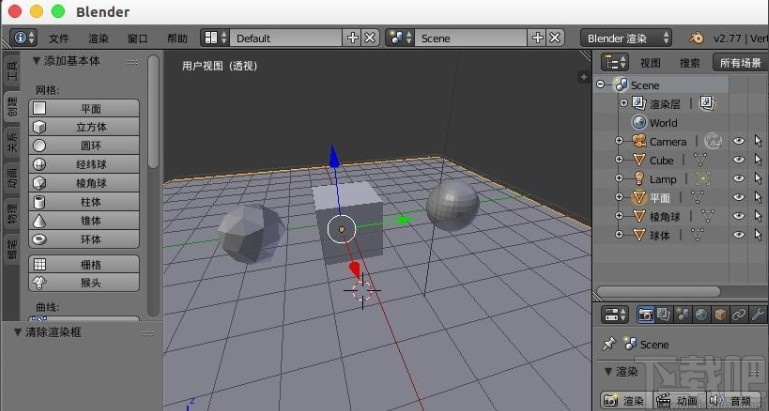This screenshot has height=411, width=769.
Task: Click the 渲染层 secondary icon in outliner
Action: pyautogui.click(x=707, y=103)
